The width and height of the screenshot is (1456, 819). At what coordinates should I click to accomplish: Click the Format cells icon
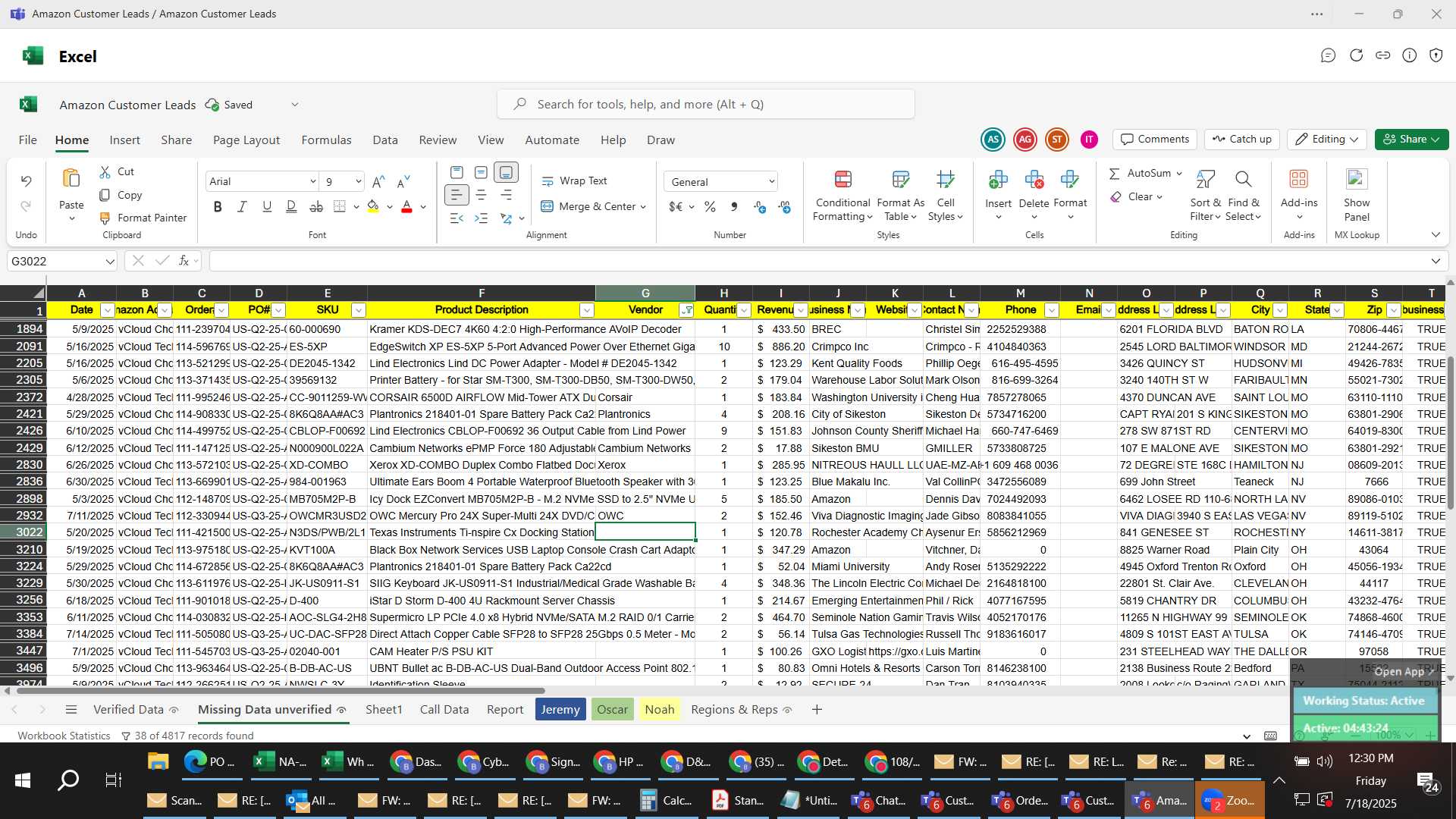1070,180
